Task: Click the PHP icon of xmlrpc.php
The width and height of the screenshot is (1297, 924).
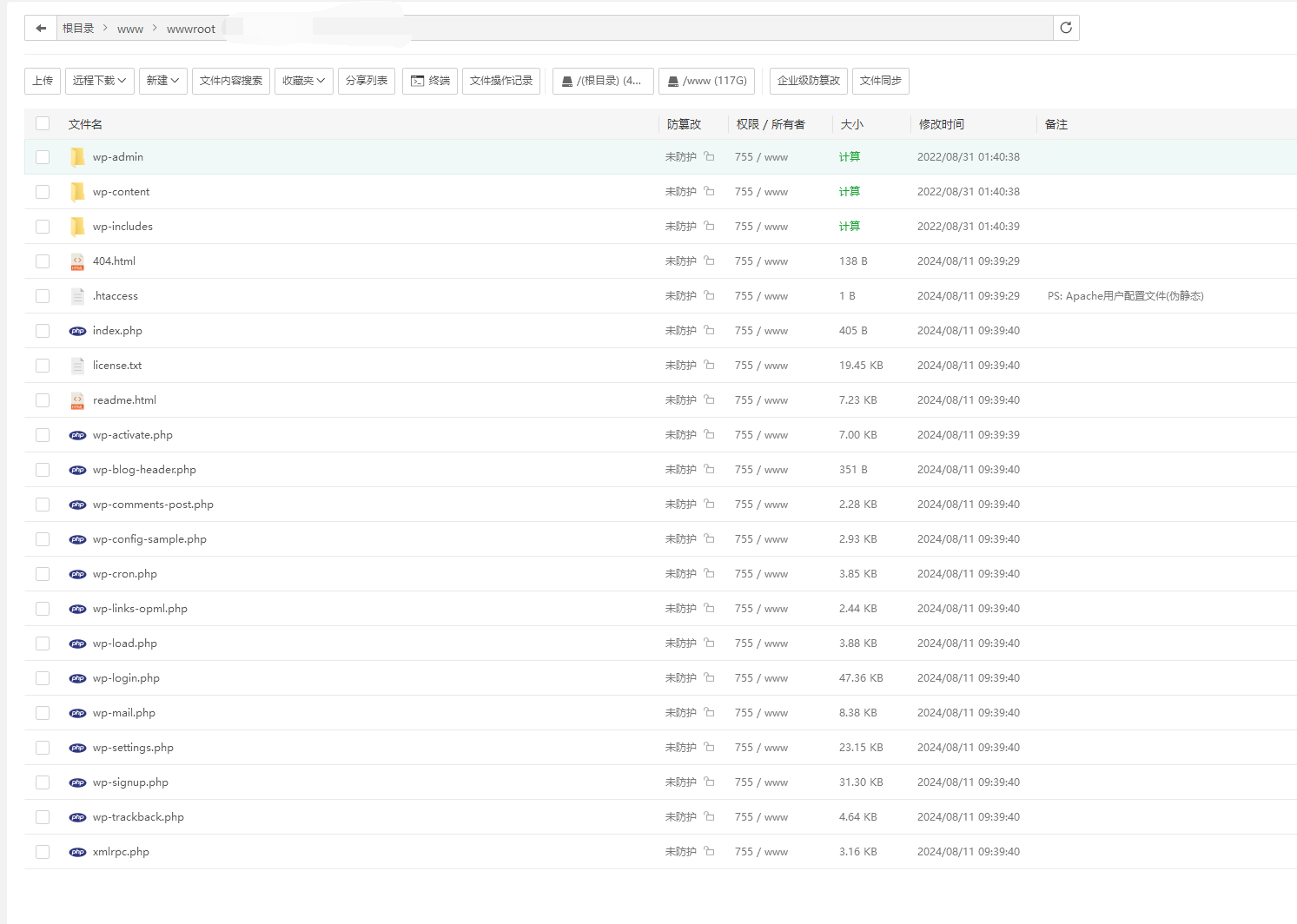Action: click(77, 852)
